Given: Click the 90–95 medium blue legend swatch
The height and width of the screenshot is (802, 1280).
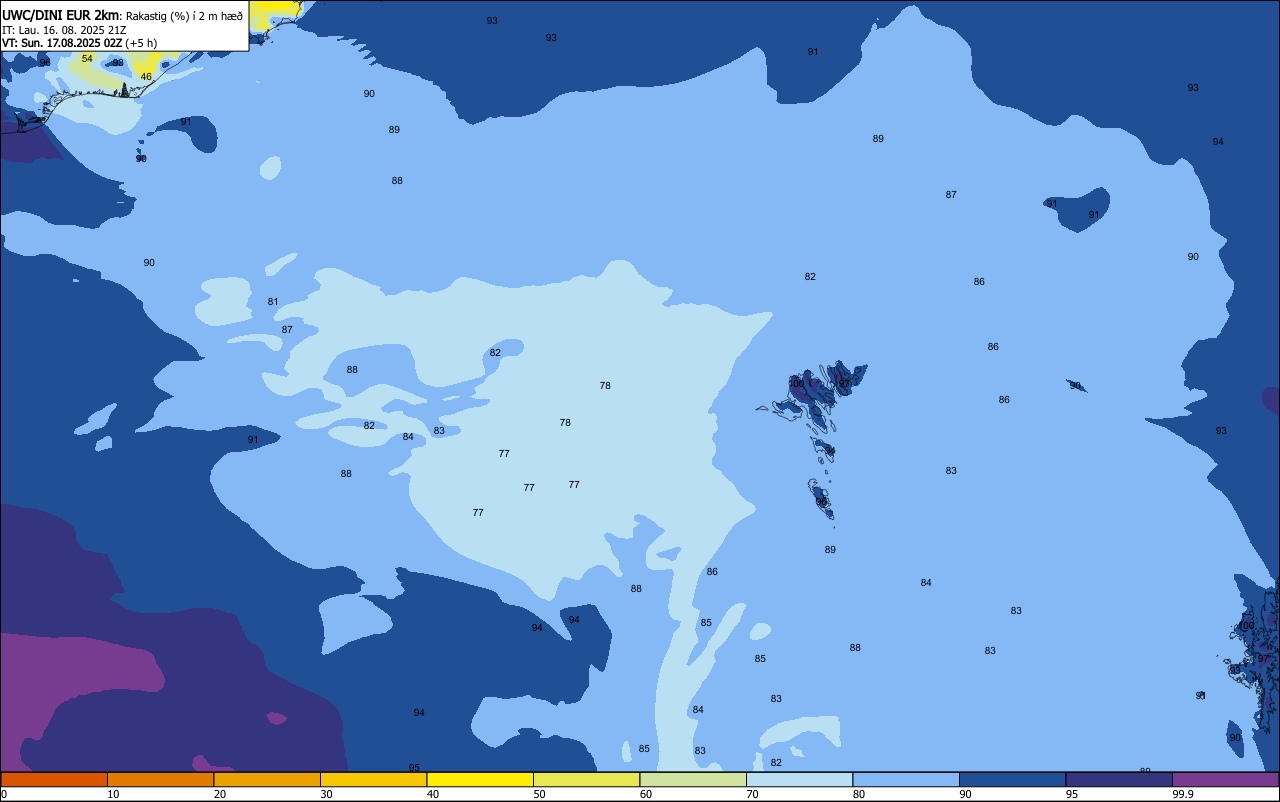Looking at the screenshot, I should 1012,779.
